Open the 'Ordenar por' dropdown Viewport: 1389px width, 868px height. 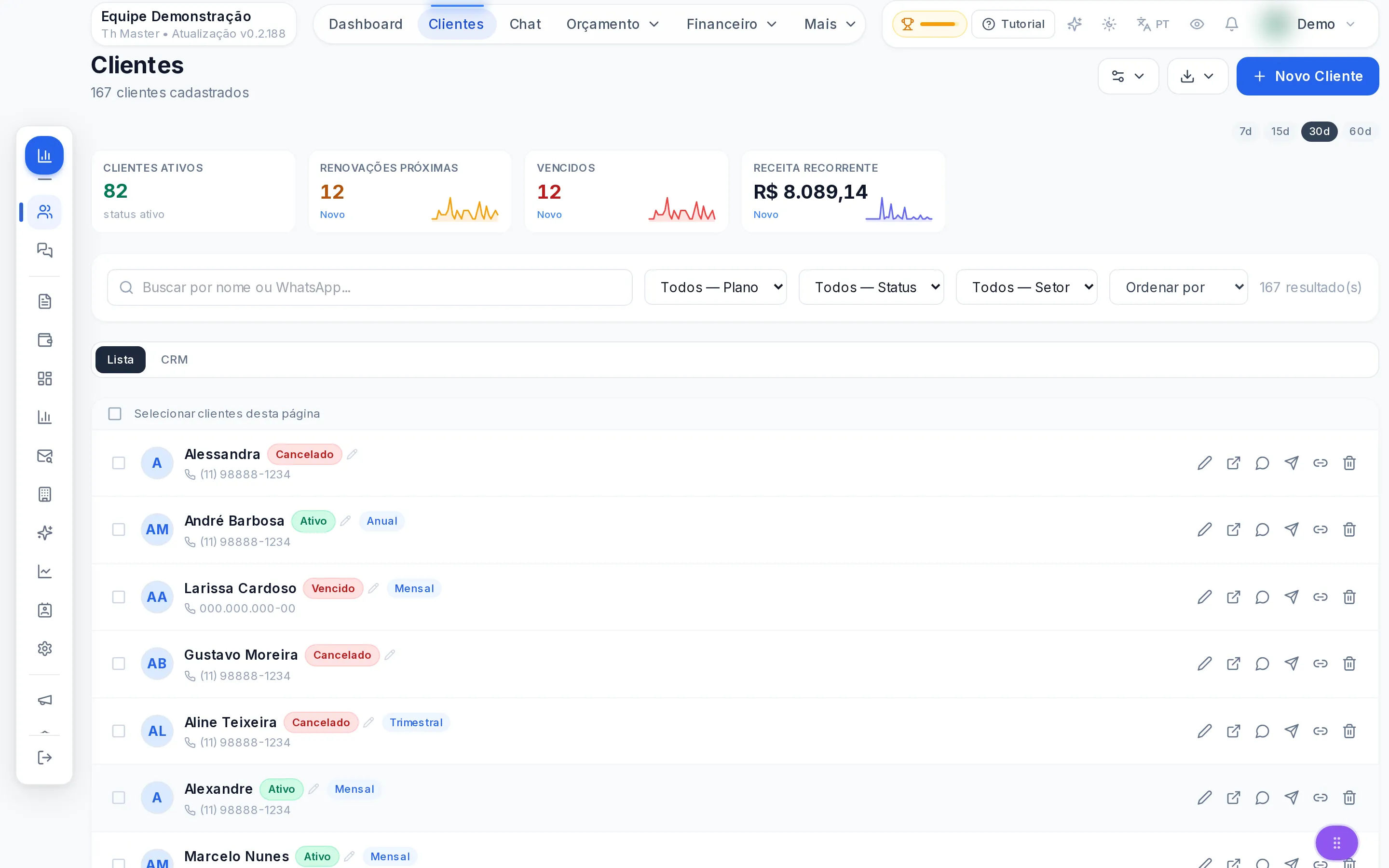[1178, 287]
